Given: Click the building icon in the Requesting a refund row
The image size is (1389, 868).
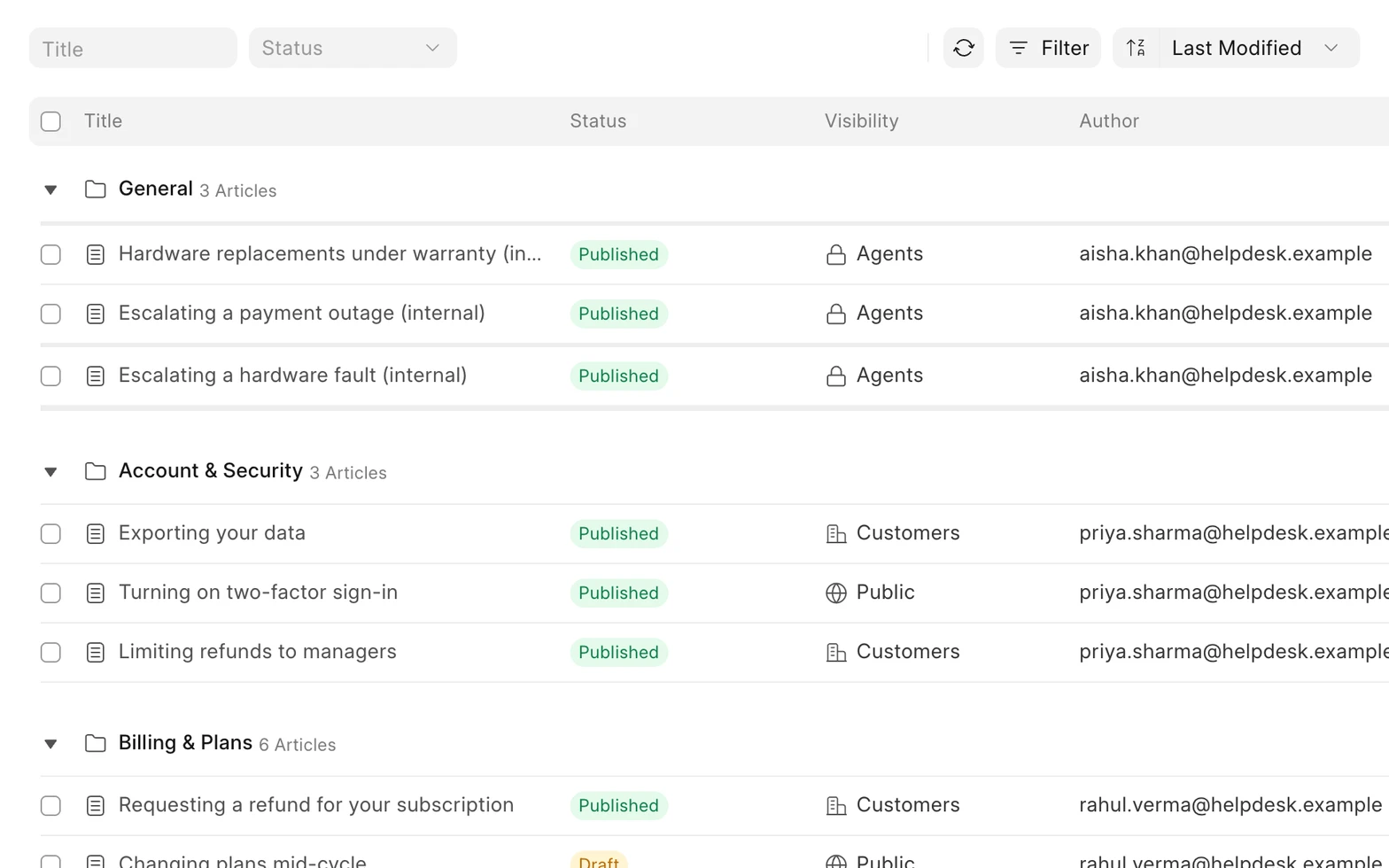Looking at the screenshot, I should click(835, 805).
